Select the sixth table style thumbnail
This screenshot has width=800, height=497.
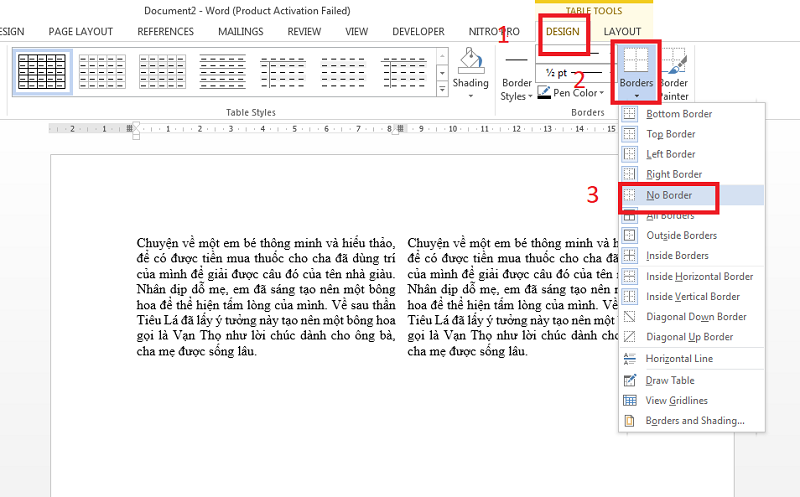coord(343,72)
